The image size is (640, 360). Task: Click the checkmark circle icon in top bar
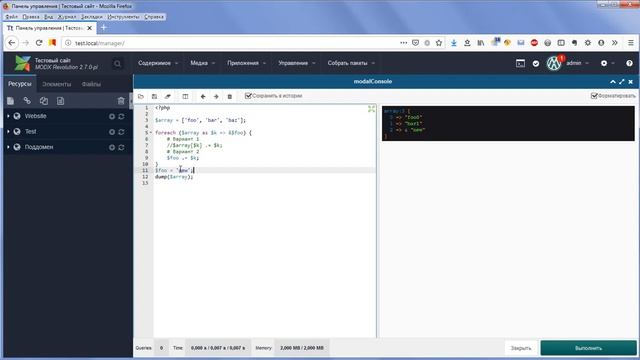(536, 64)
